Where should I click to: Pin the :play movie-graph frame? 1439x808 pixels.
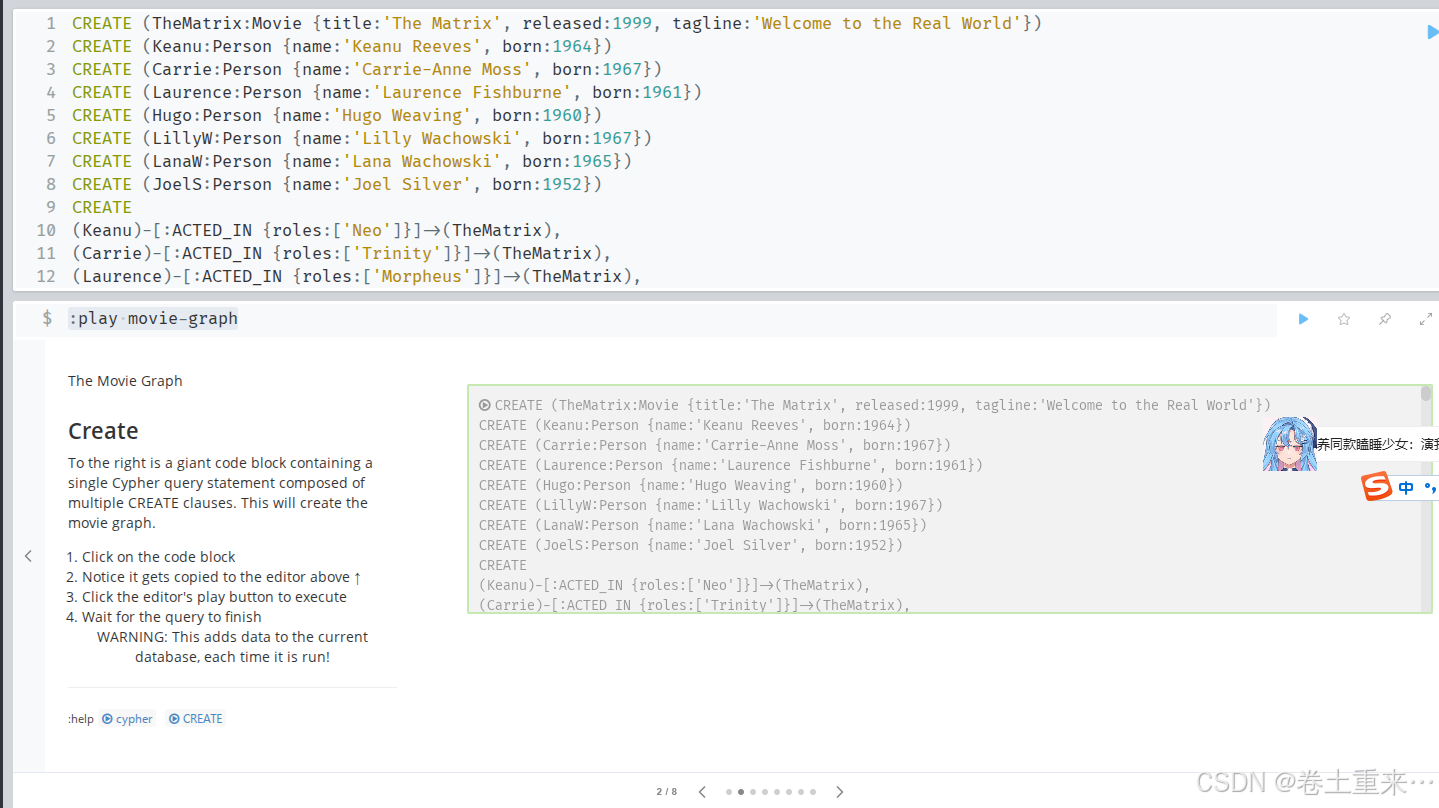coord(1385,319)
